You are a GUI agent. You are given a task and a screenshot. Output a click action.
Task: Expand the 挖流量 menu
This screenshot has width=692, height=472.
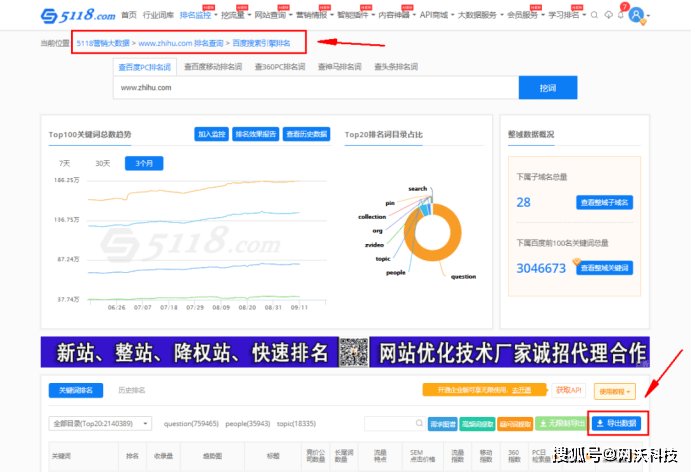(x=236, y=15)
